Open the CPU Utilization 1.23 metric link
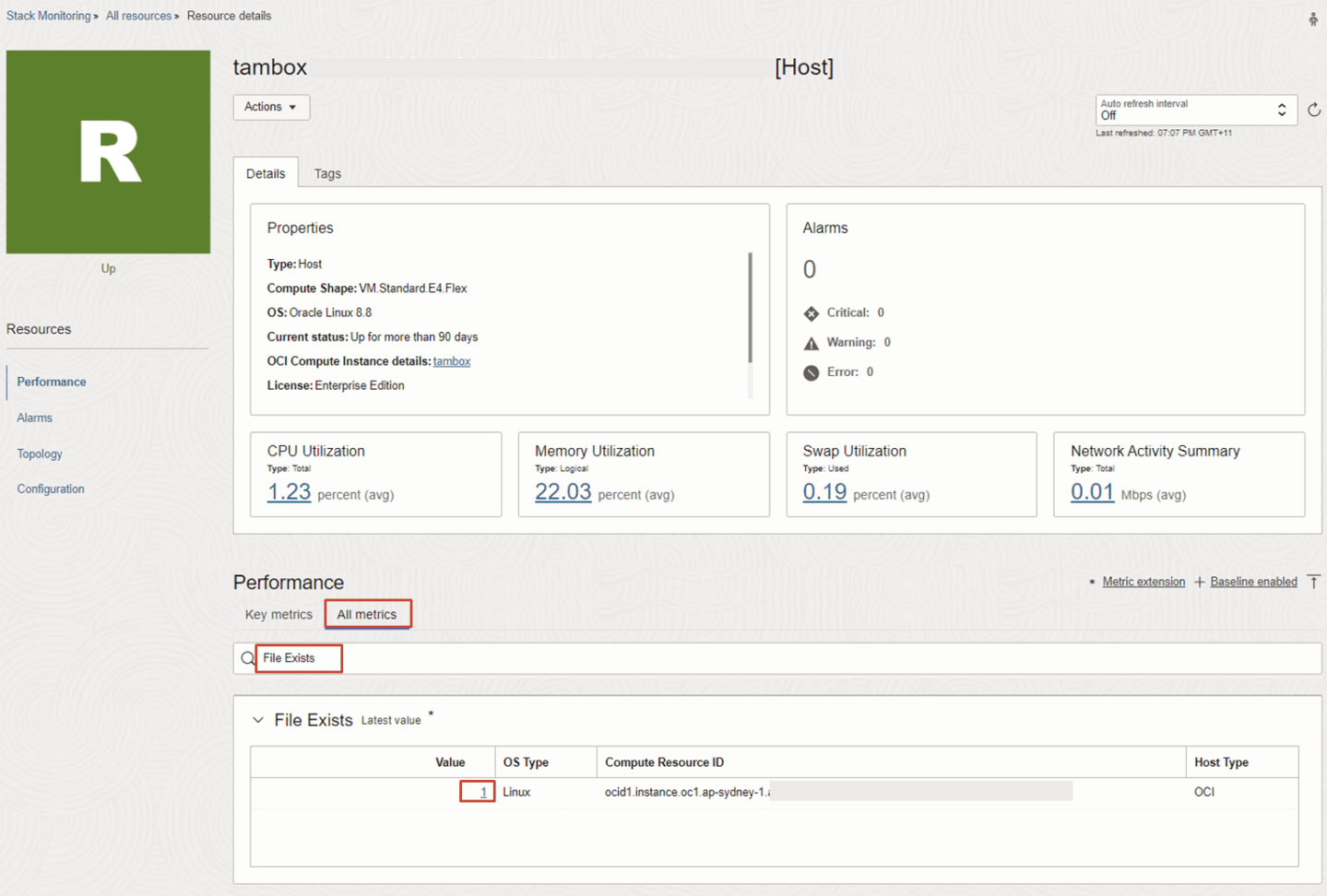 coord(288,491)
